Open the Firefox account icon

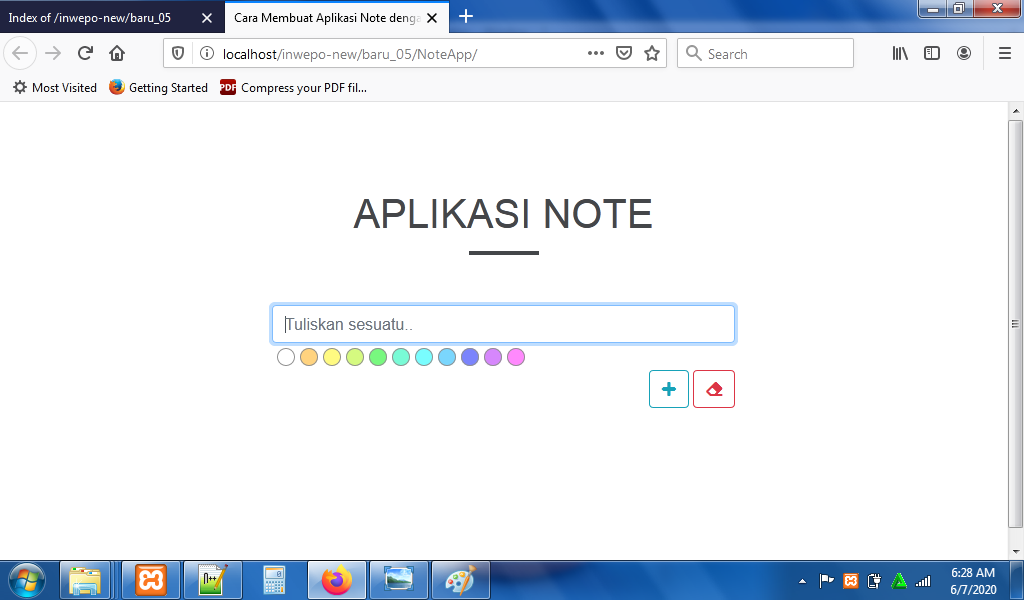click(x=964, y=54)
